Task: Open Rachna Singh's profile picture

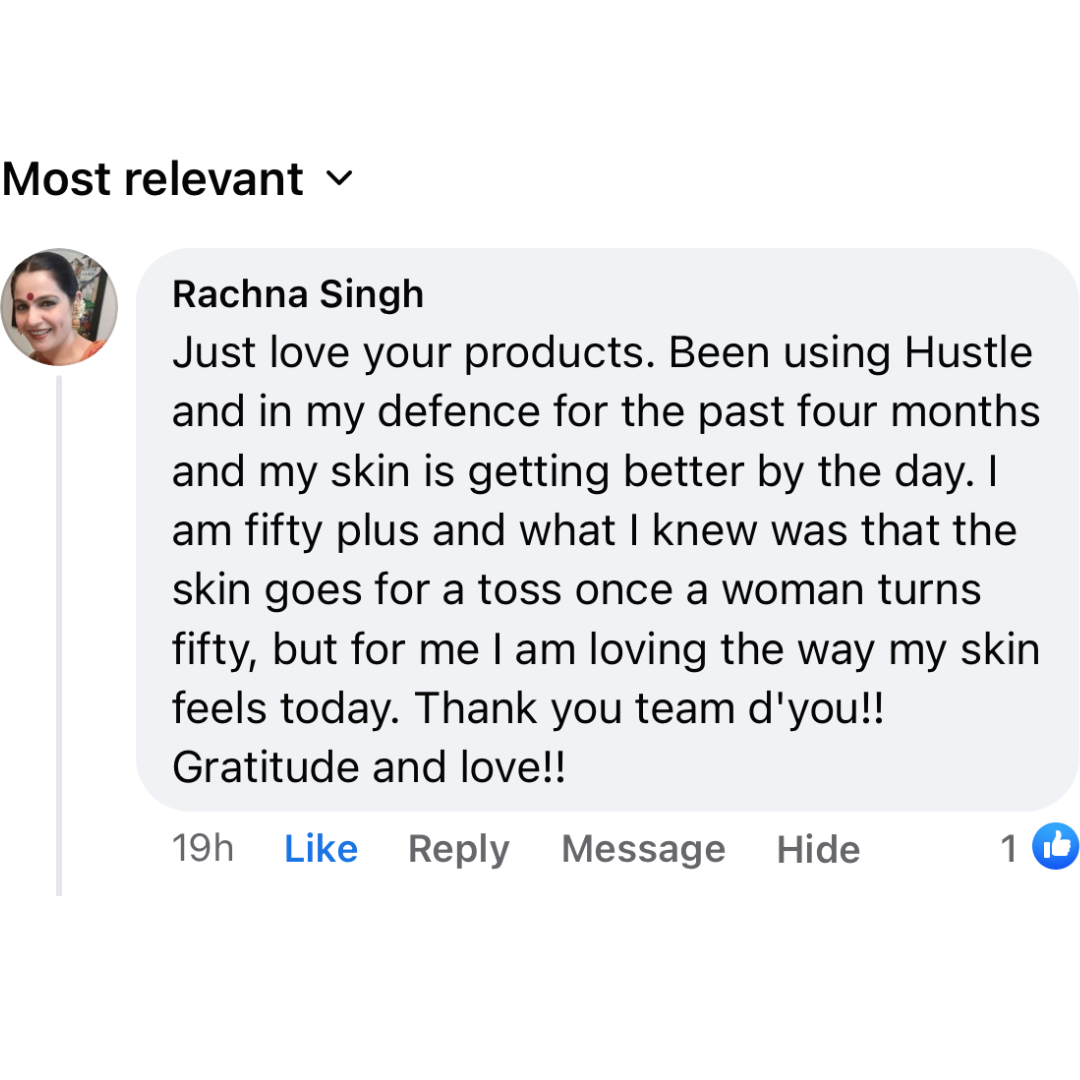Action: click(59, 306)
